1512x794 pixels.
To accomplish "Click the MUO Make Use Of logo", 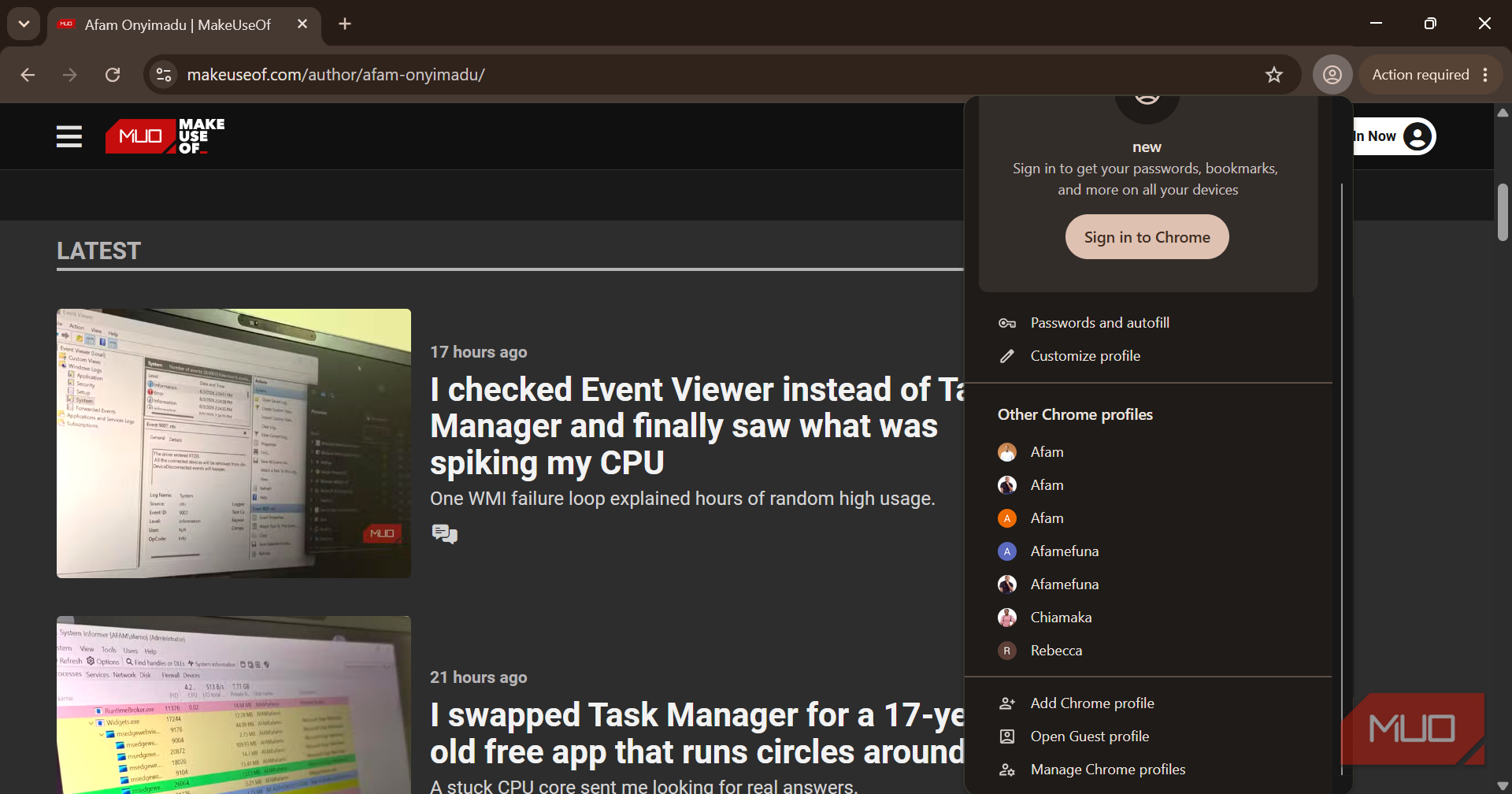I will click(165, 136).
